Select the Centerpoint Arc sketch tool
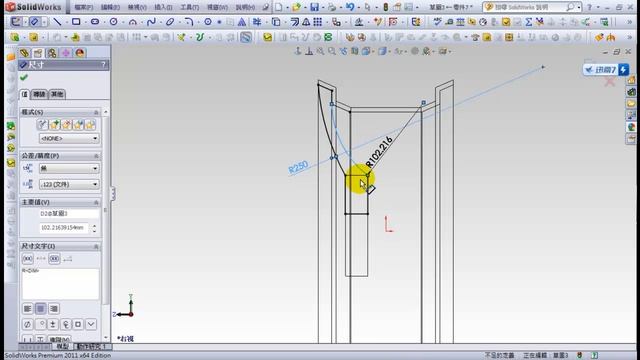Screen dimensions: 640x360 tap(133, 22)
